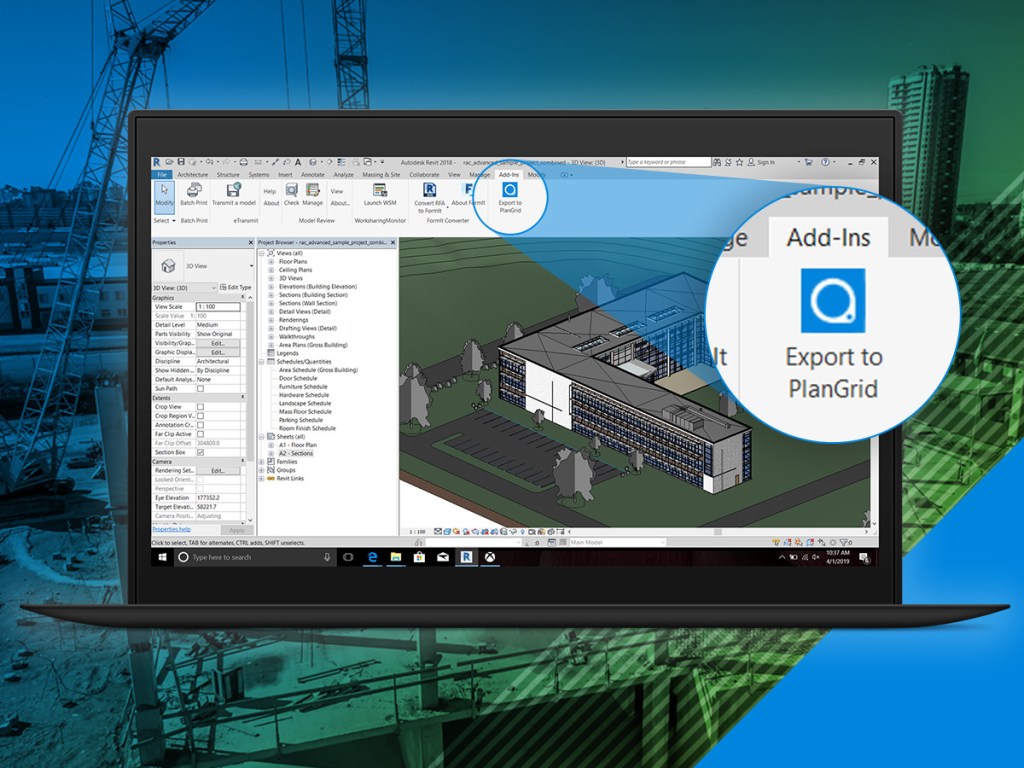Switch to the Annotate tab
The height and width of the screenshot is (768, 1024).
pyautogui.click(x=313, y=174)
